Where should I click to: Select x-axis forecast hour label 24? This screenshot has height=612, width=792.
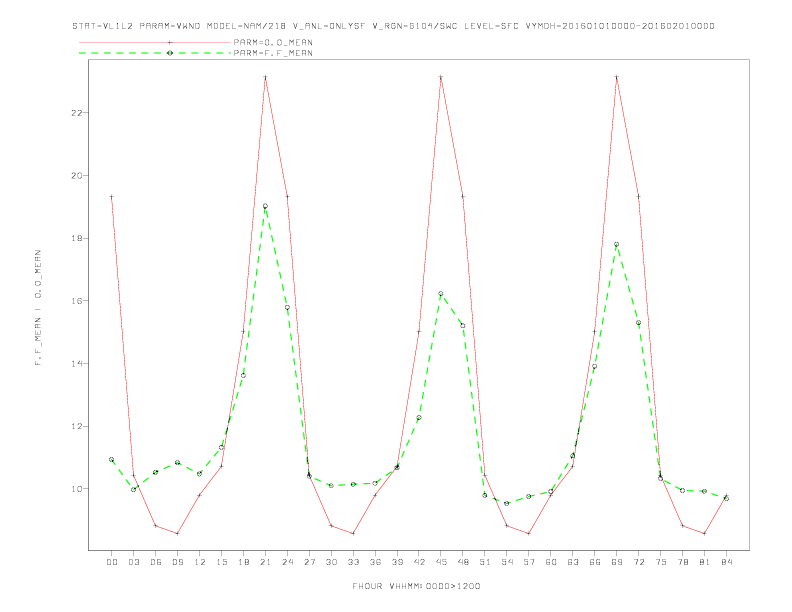click(287, 562)
